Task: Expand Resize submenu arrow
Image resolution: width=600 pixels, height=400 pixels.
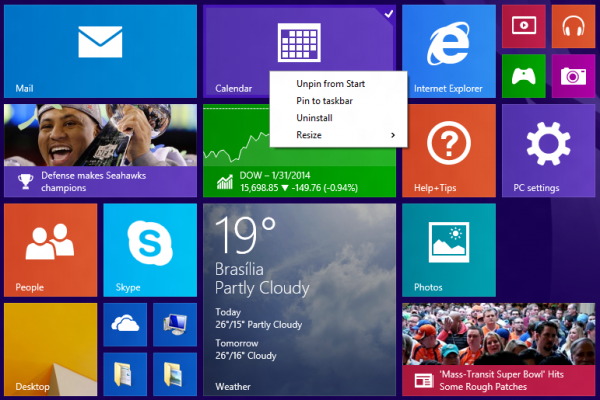Action: [x=393, y=135]
